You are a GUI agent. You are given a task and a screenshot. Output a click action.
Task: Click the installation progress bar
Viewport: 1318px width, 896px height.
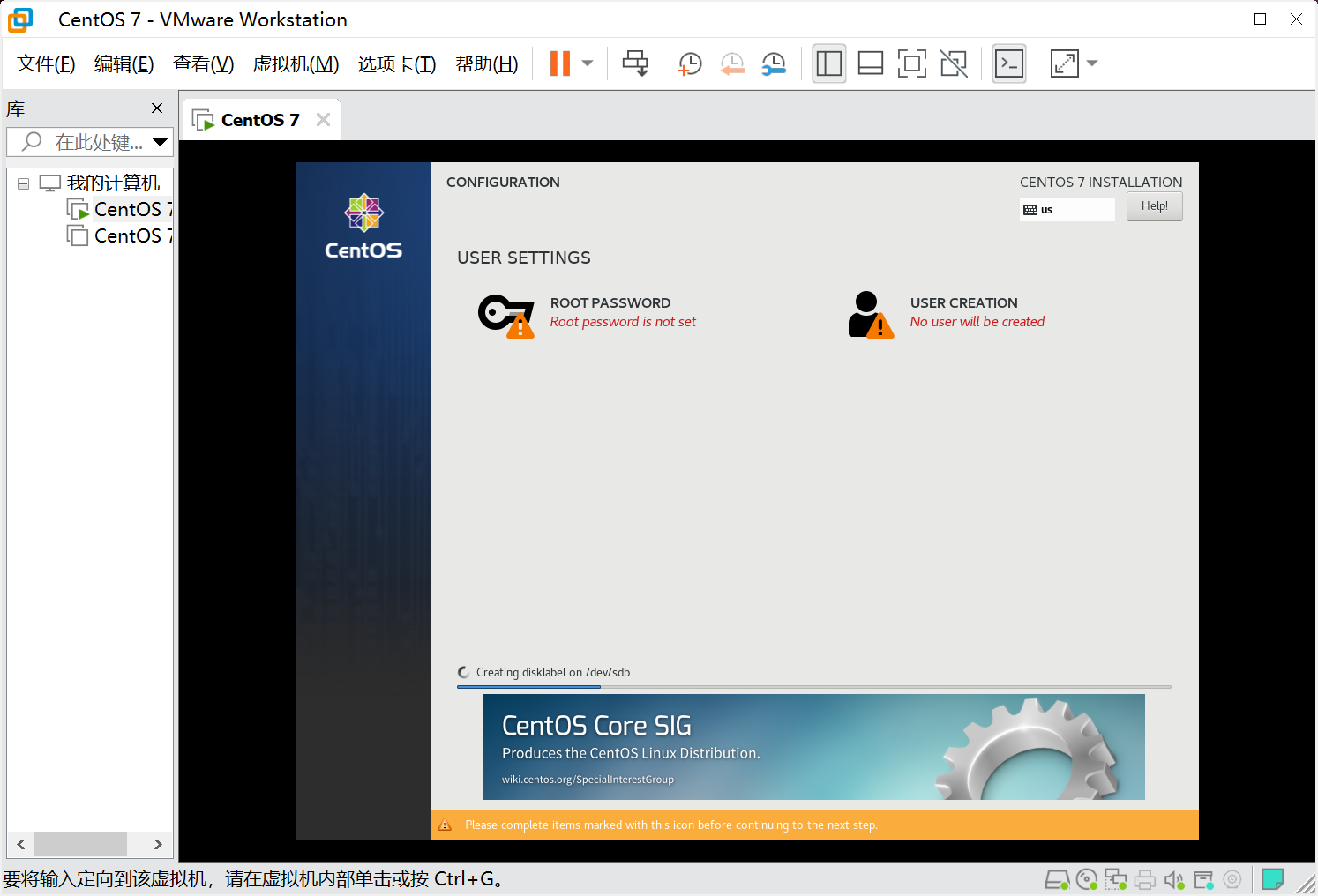coord(813,686)
